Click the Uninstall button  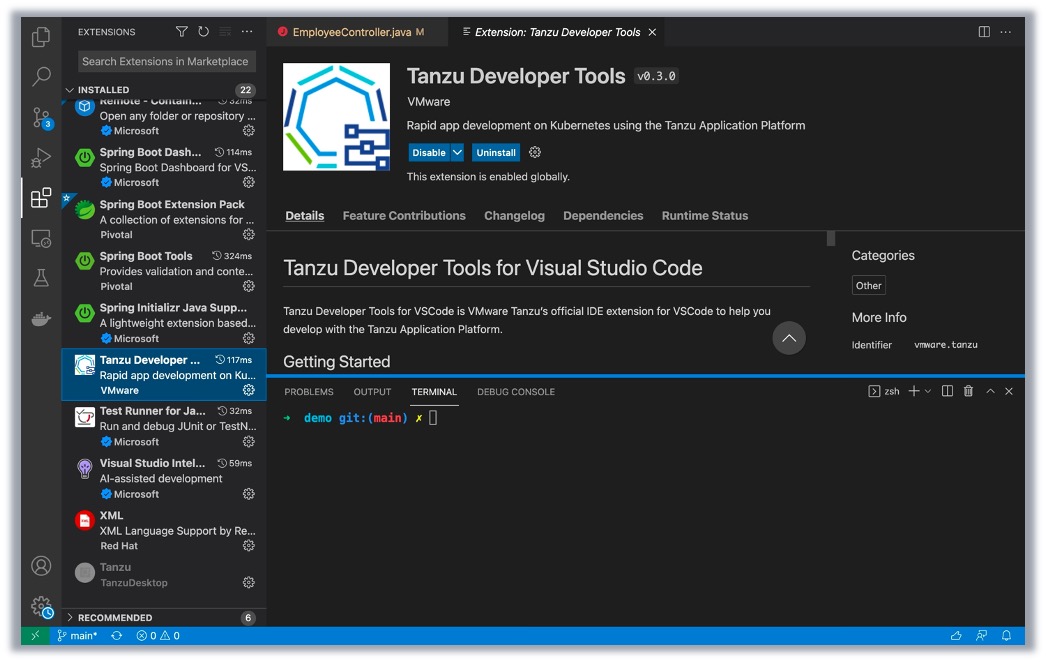tap(496, 153)
